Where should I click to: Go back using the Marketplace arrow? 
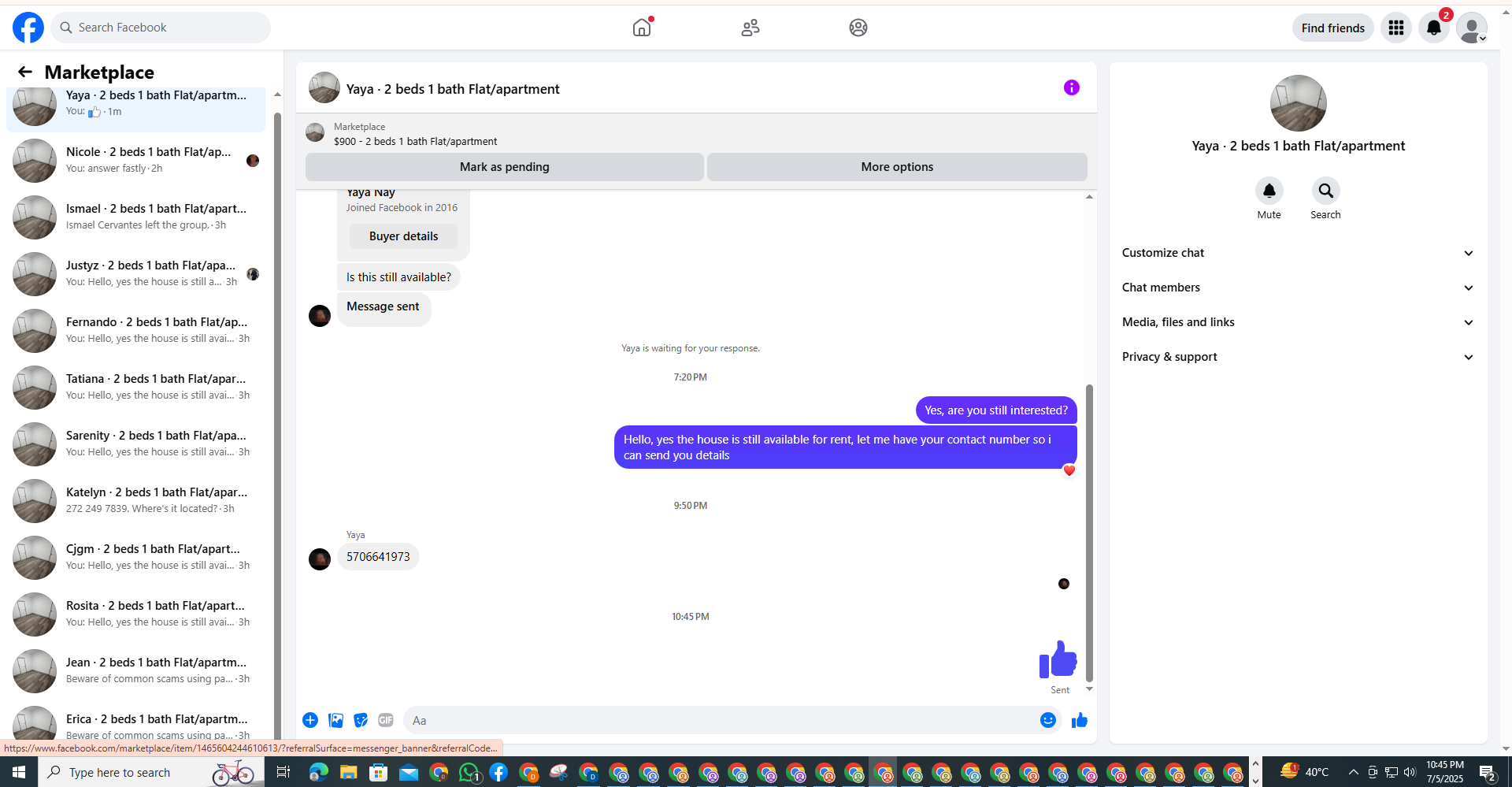25,72
